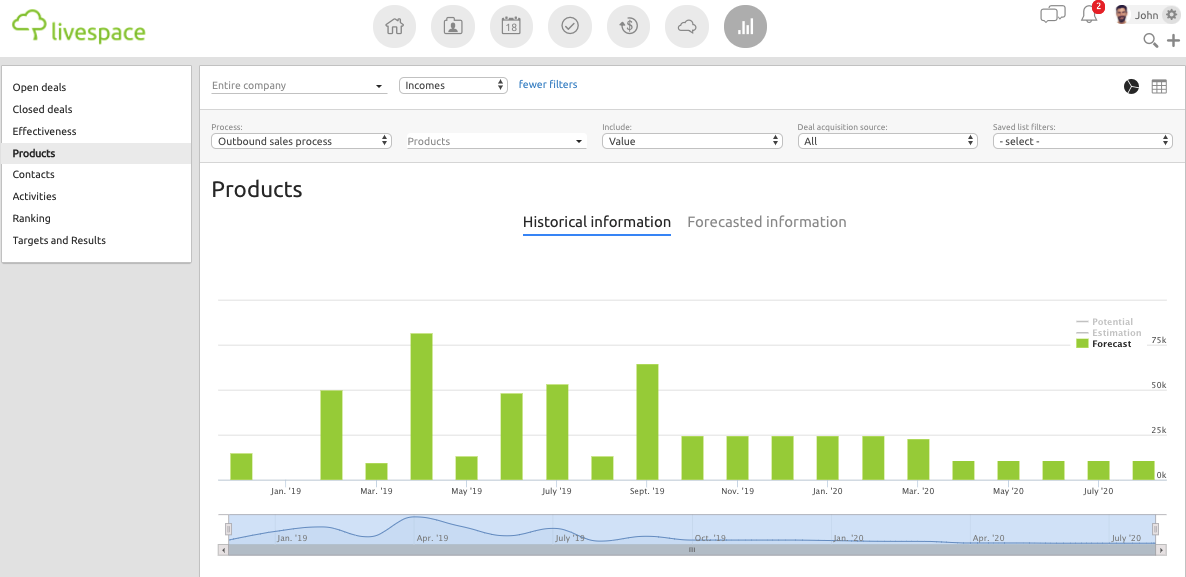Click the tallest bar near Apr '19

pos(421,407)
